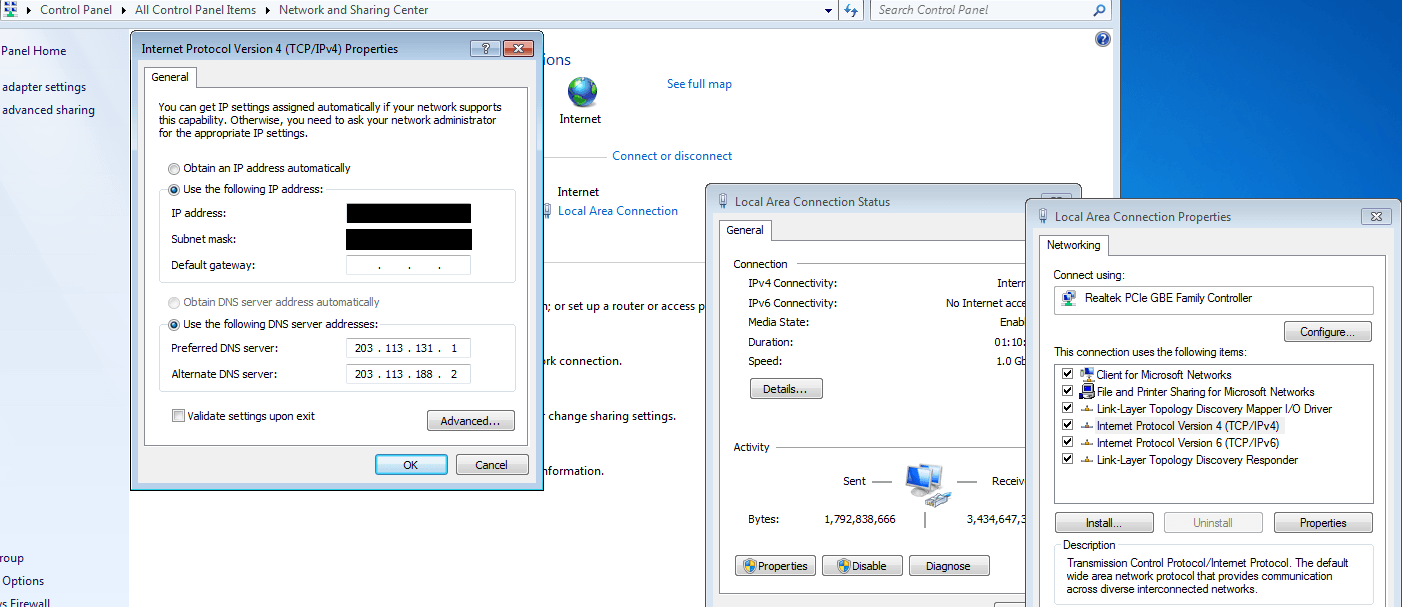Click OK in the IPv4 Properties dialog

[411, 465]
